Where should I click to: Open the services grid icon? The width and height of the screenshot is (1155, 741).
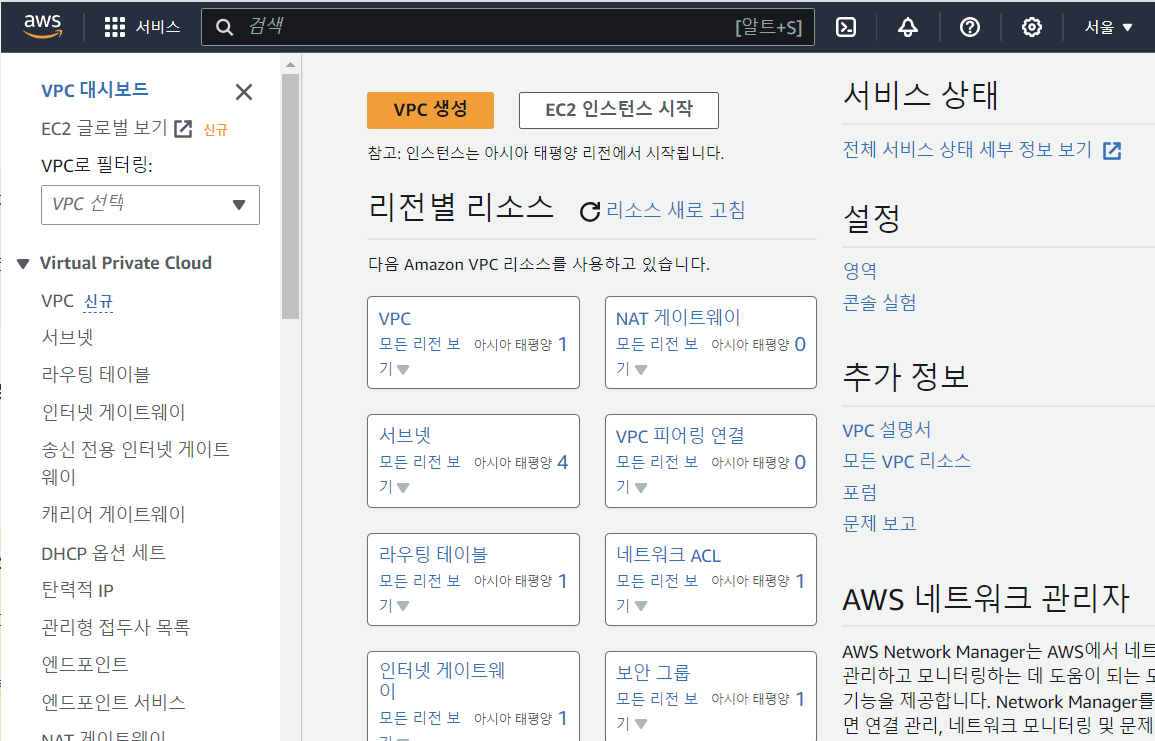[115, 27]
